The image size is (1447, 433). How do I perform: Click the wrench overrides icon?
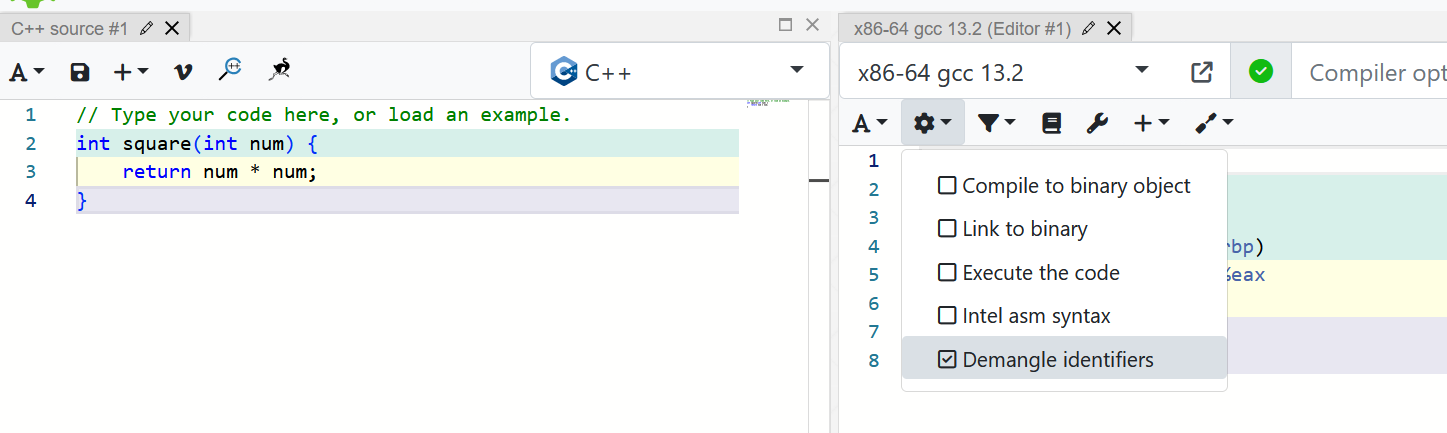pyautogui.click(x=1097, y=123)
